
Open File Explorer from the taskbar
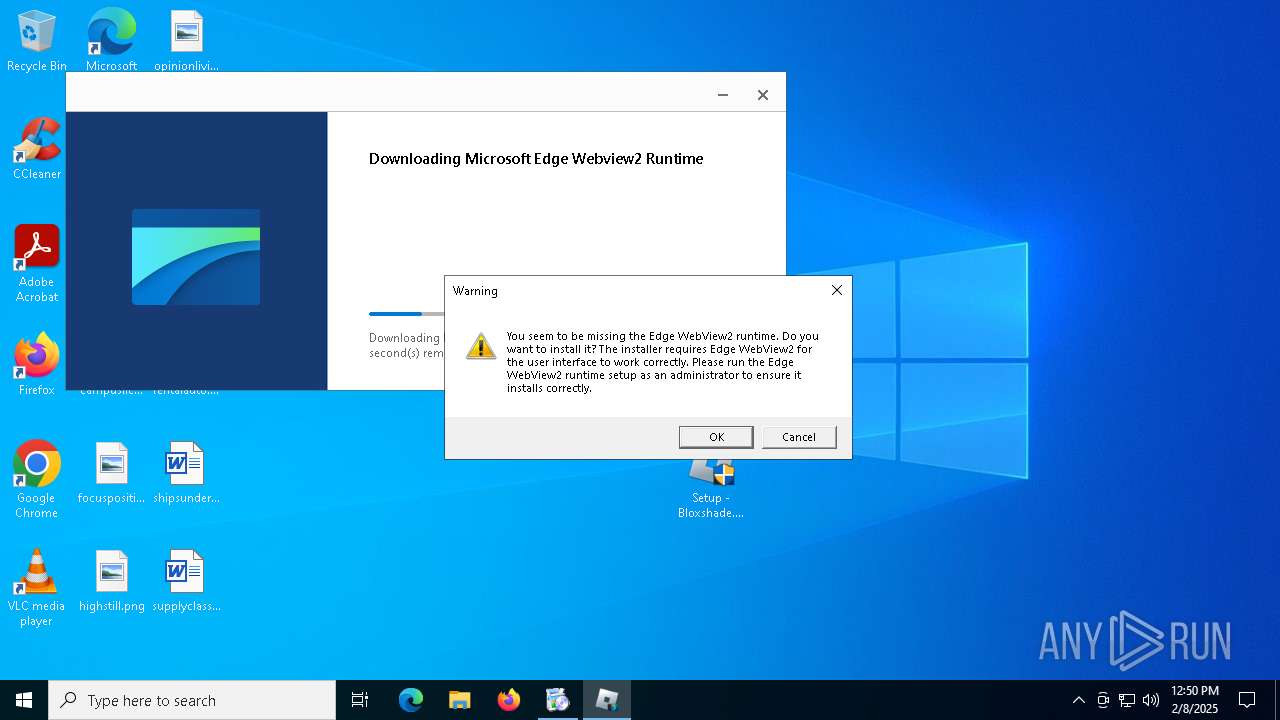[x=460, y=700]
